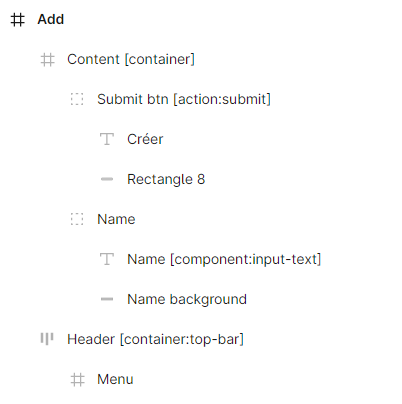Select the Menu frame layer
Screen dimensions: 402x404
point(115,379)
